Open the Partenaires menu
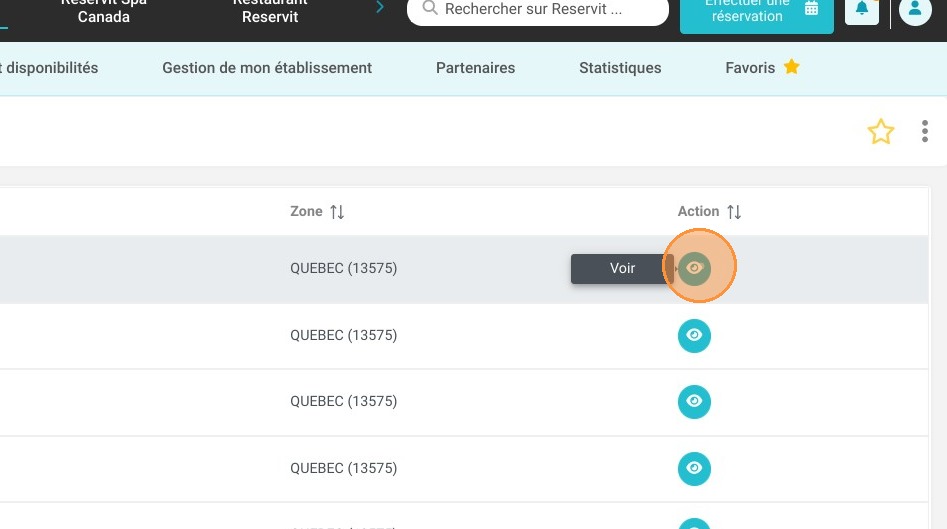 [475, 68]
